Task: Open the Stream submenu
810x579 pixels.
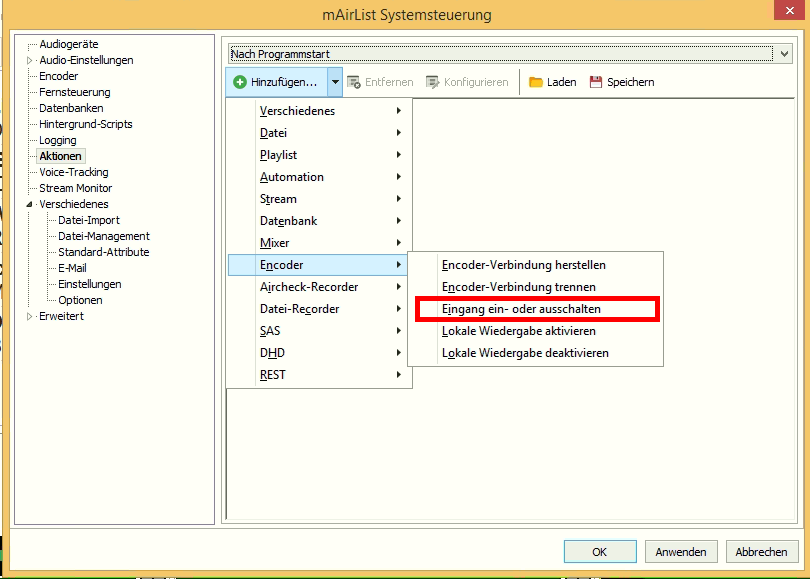Action: click(320, 199)
